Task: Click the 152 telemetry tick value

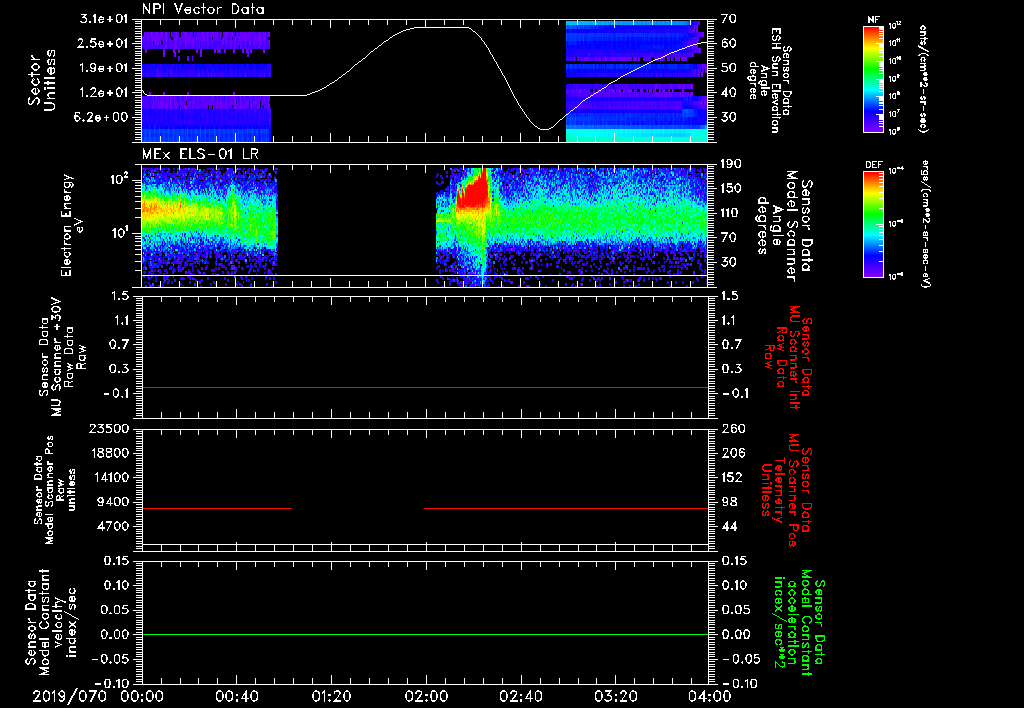Action: tap(731, 477)
